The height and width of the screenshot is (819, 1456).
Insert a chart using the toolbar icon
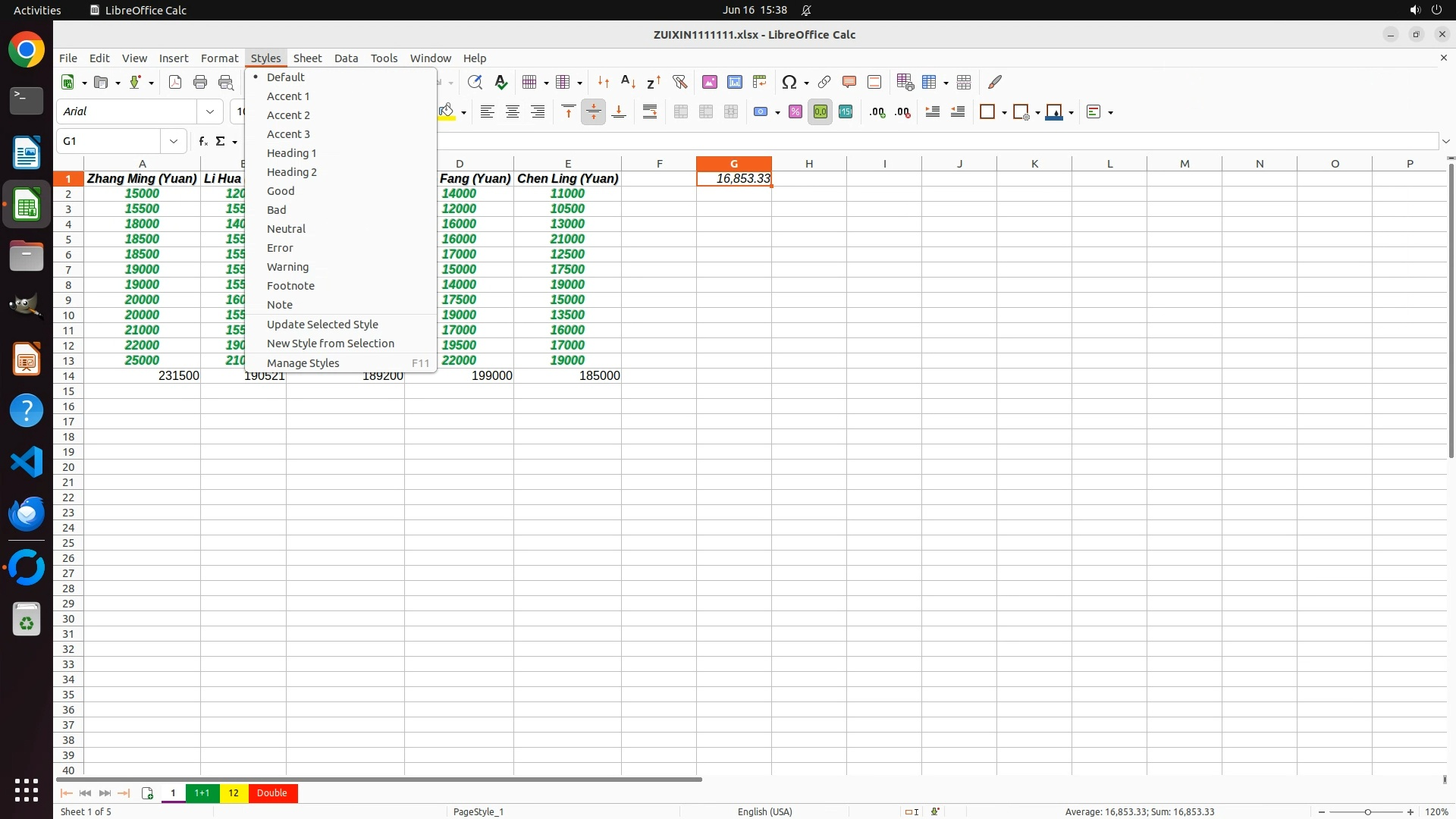coord(735,82)
